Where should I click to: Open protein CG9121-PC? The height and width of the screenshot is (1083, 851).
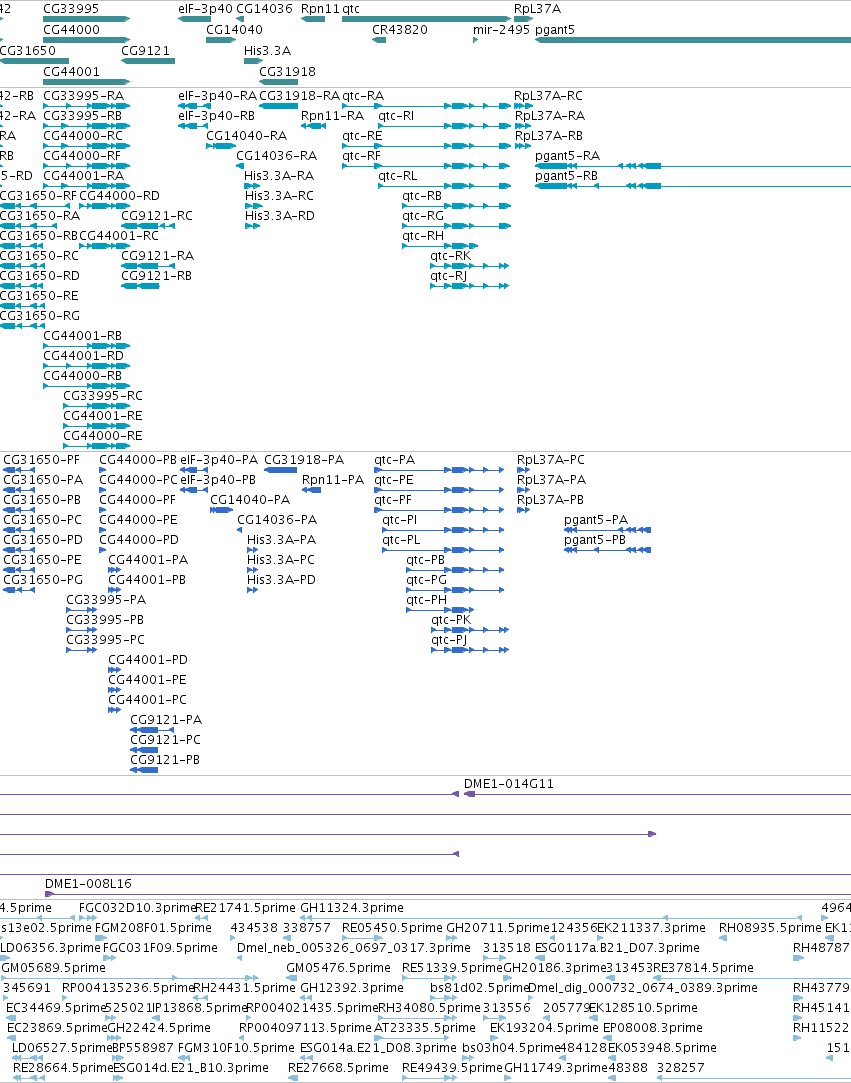point(166,740)
